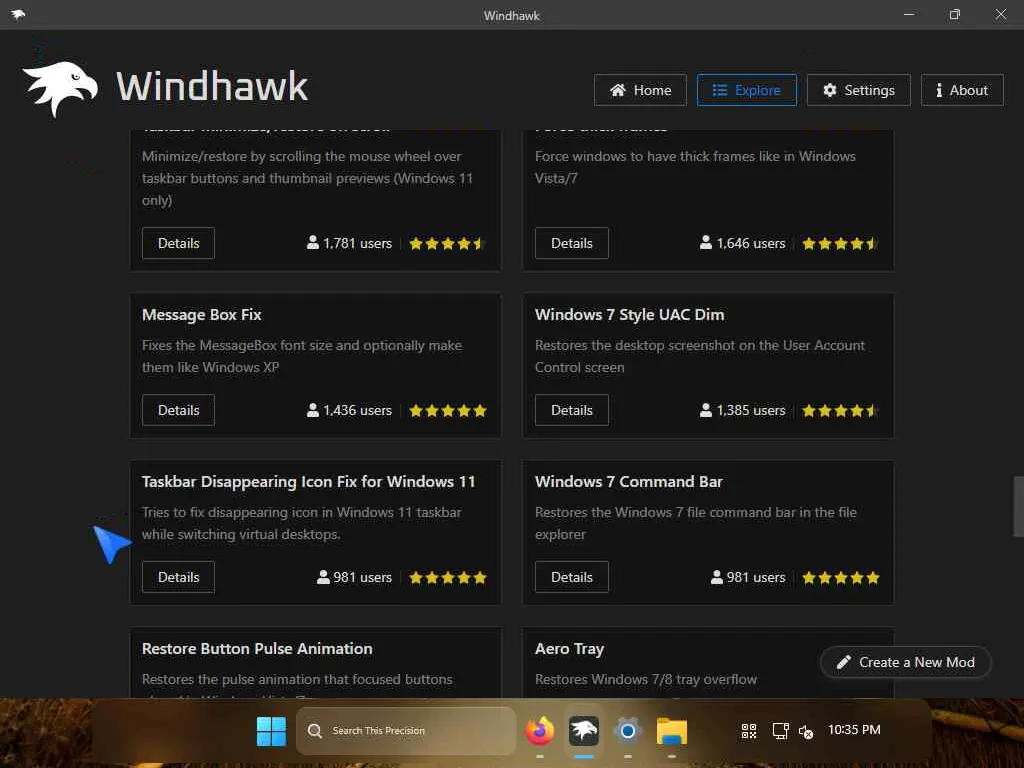Click the taskbar search box

tap(406, 731)
